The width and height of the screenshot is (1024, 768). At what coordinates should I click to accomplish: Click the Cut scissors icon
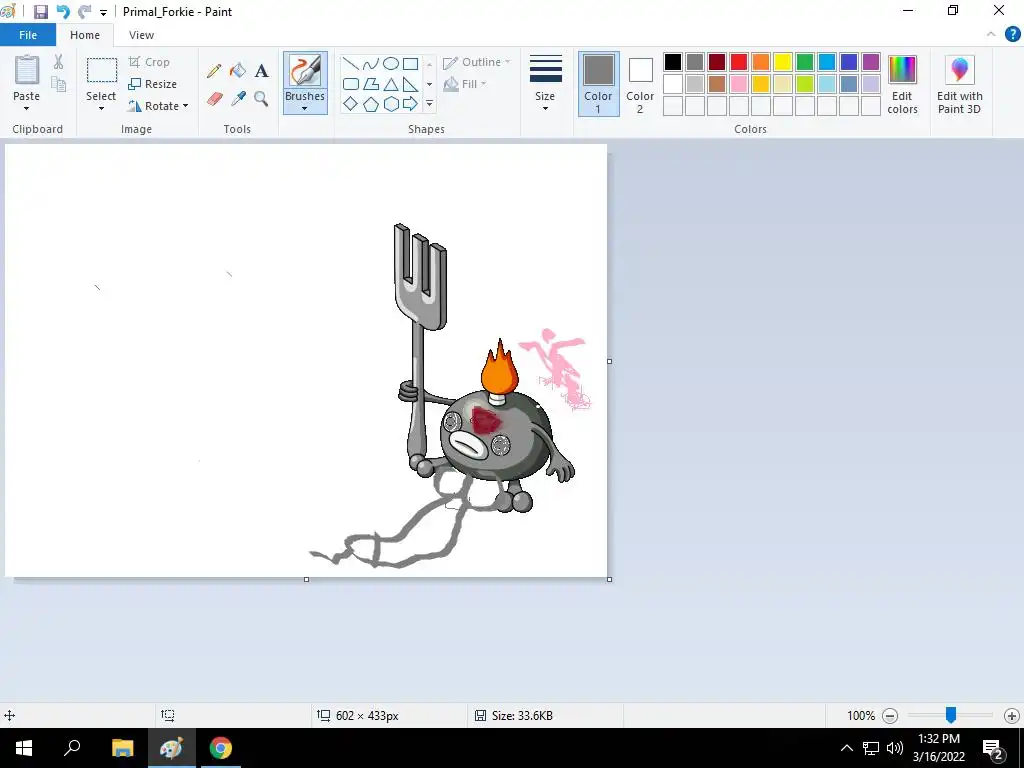click(x=59, y=62)
